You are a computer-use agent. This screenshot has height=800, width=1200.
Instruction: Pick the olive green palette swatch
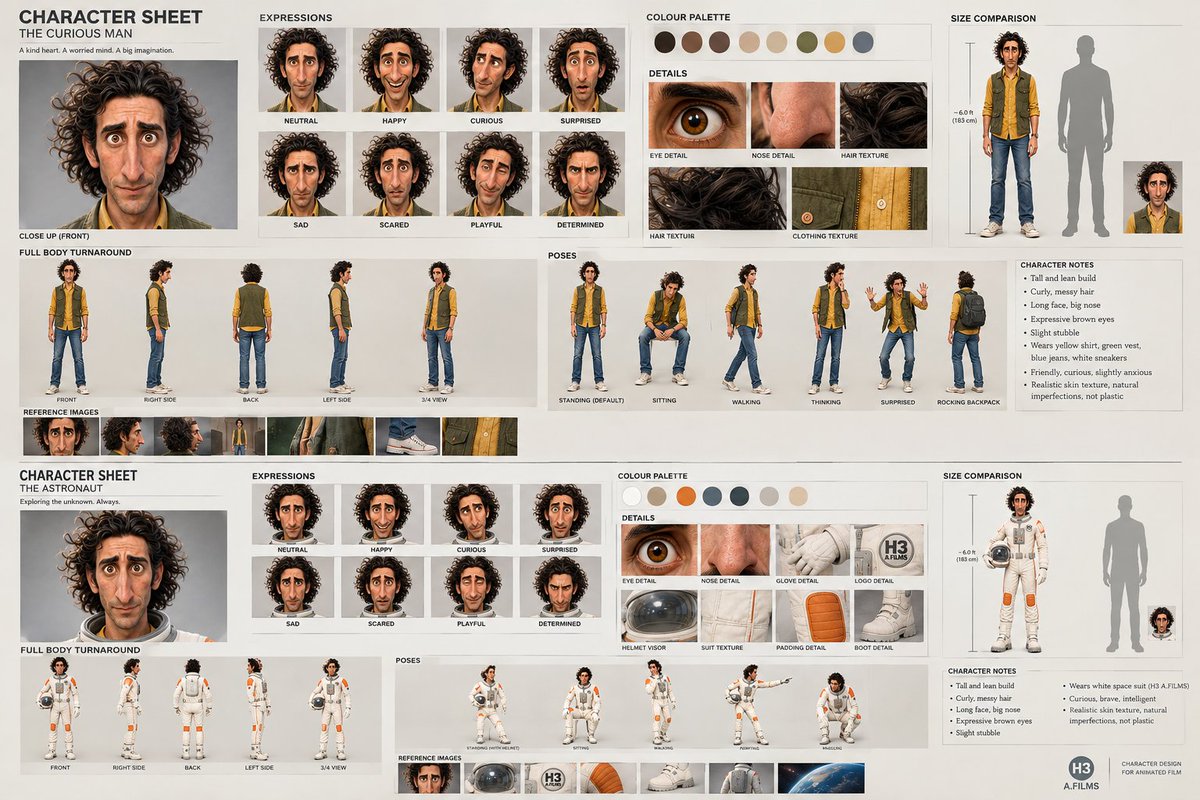(x=806, y=42)
